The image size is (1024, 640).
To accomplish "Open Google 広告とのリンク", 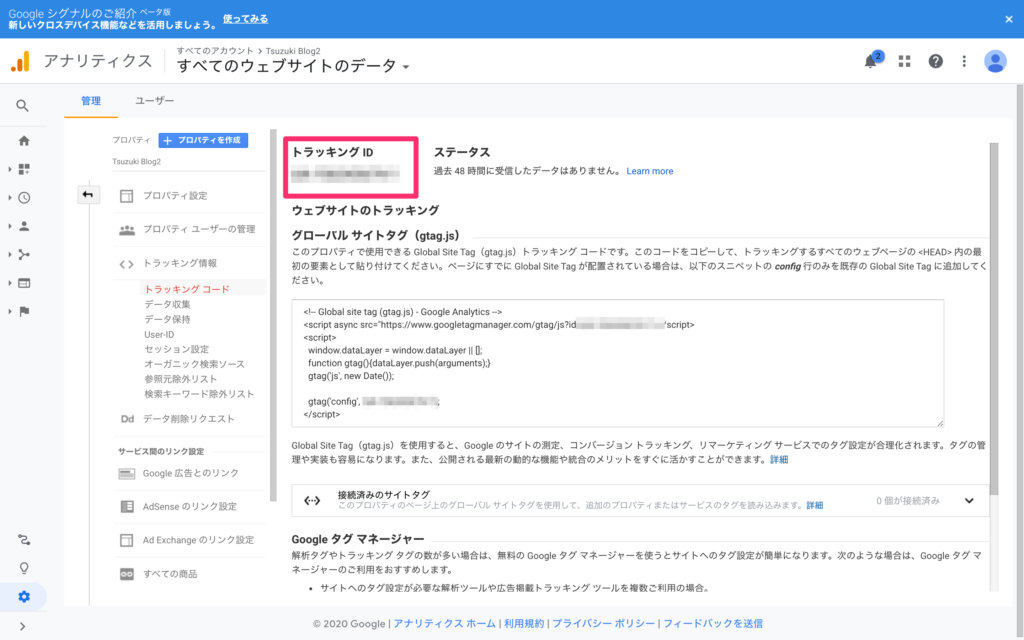I will [x=189, y=473].
